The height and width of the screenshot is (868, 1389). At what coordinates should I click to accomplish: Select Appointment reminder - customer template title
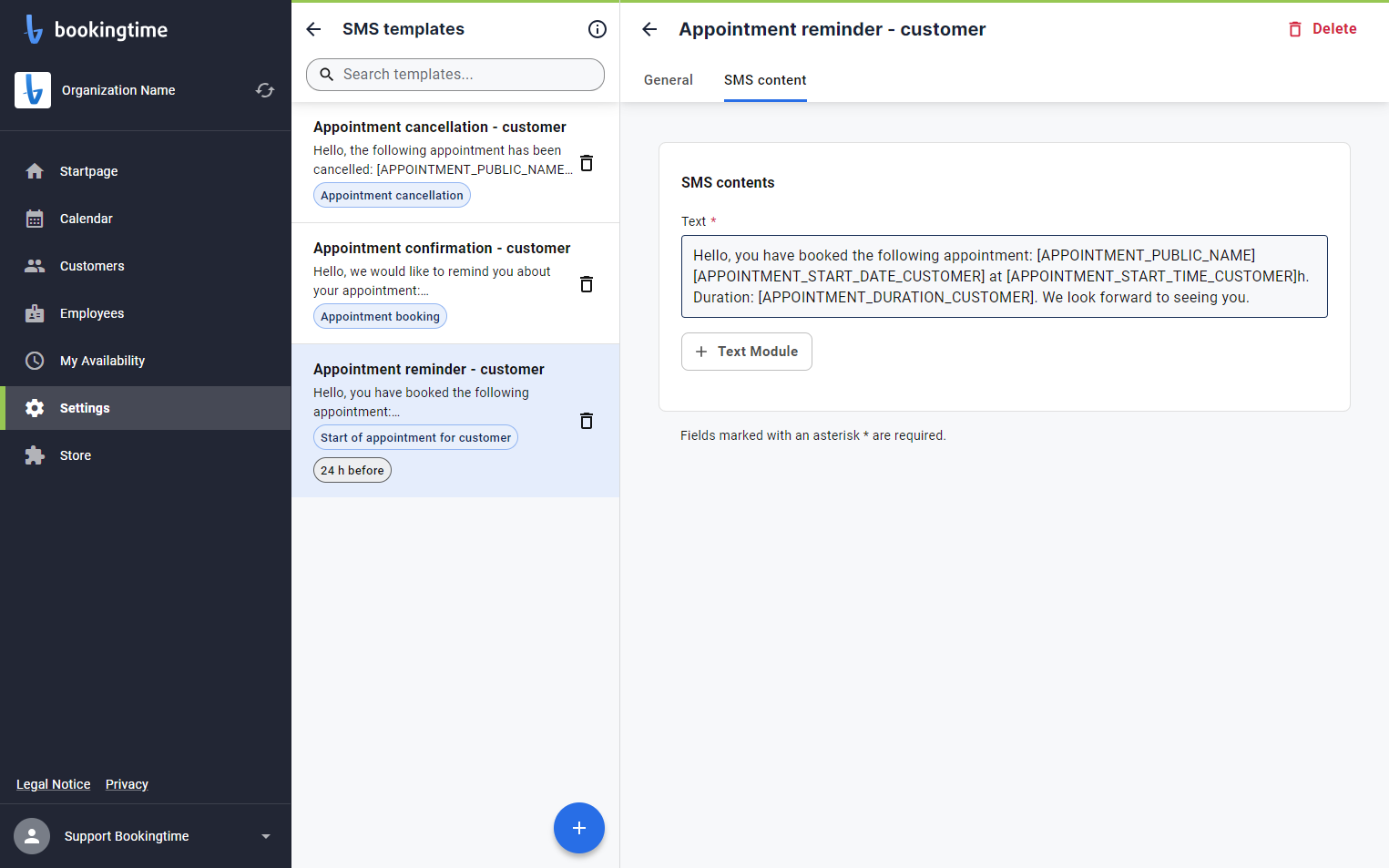[x=429, y=369]
